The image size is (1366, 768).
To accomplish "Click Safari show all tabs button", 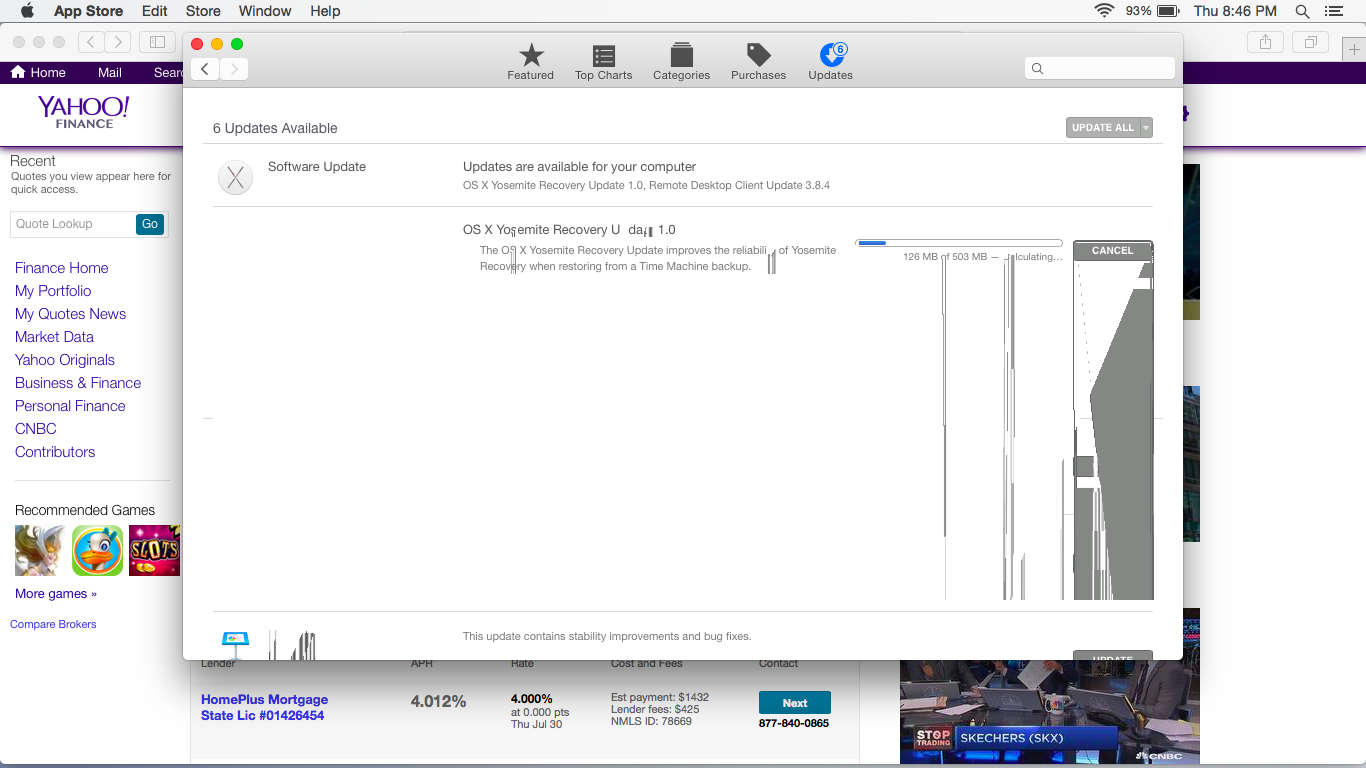I will [x=1309, y=42].
